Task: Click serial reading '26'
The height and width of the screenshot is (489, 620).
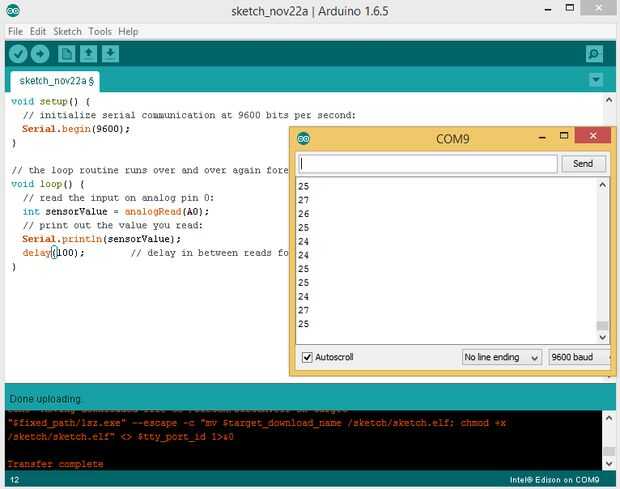Action: pos(304,214)
